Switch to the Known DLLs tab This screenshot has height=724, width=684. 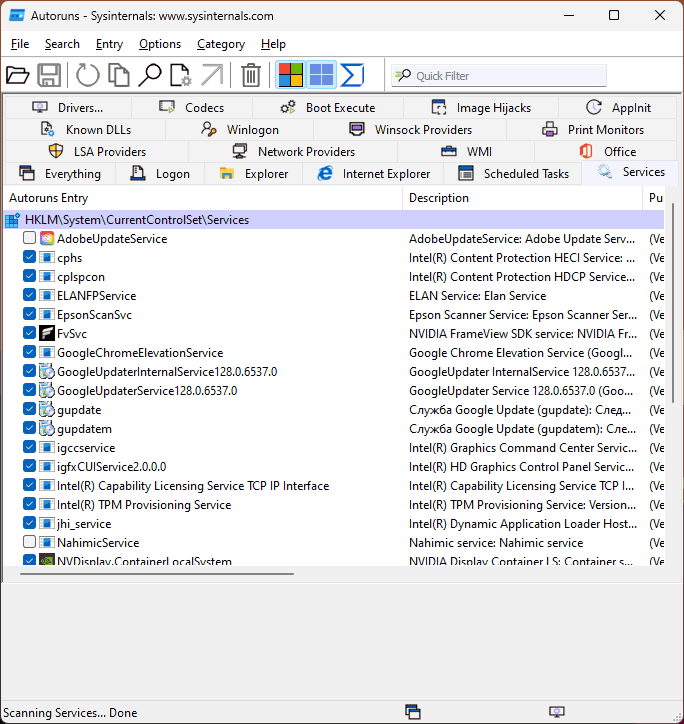[x=85, y=130]
